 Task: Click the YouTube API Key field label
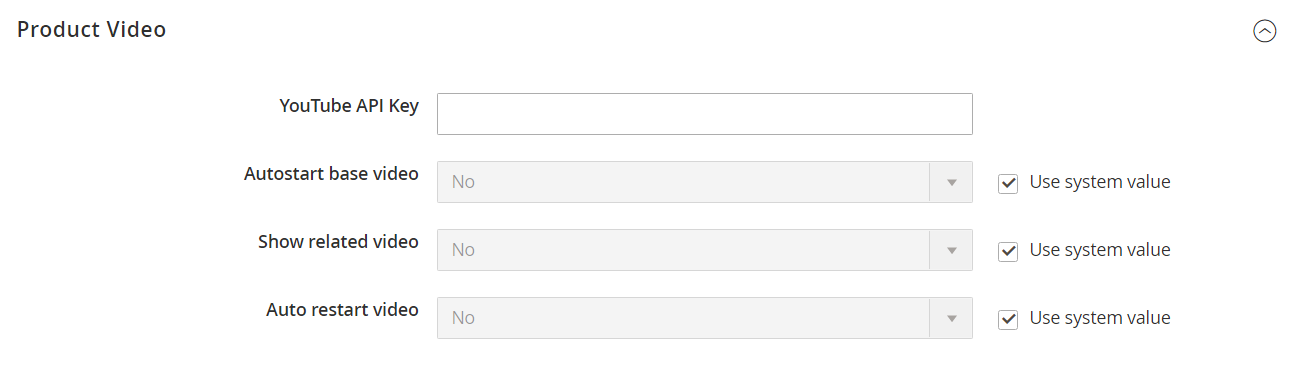(349, 105)
